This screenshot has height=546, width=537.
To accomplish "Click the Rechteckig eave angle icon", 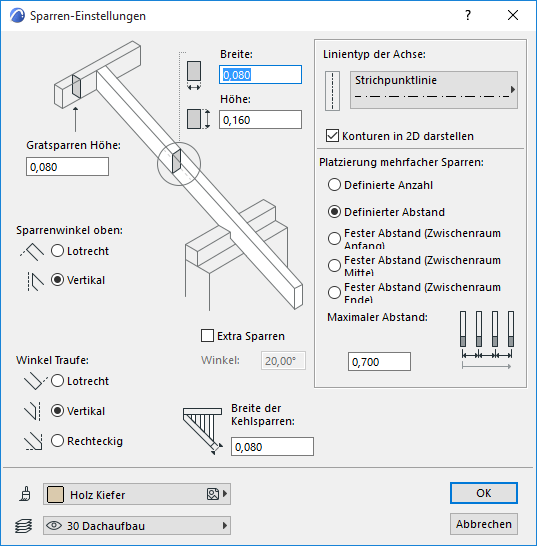I will click(33, 442).
